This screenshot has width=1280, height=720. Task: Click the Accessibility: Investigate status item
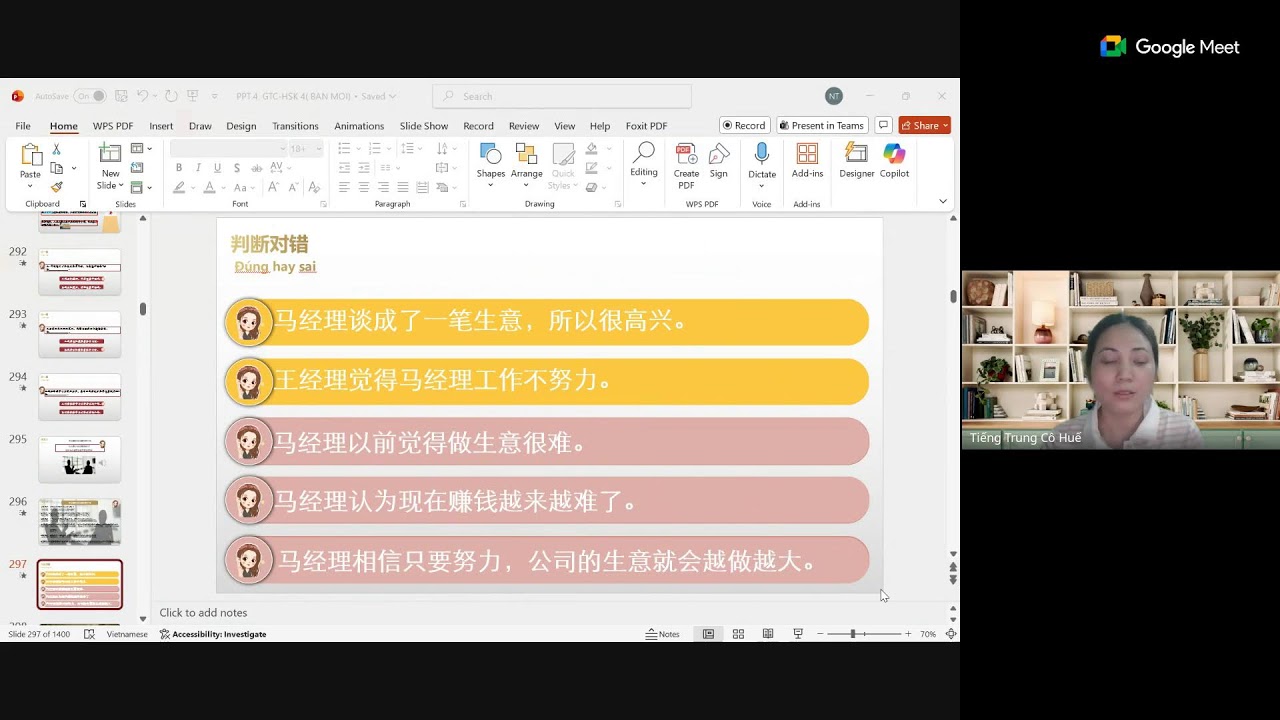coord(213,634)
